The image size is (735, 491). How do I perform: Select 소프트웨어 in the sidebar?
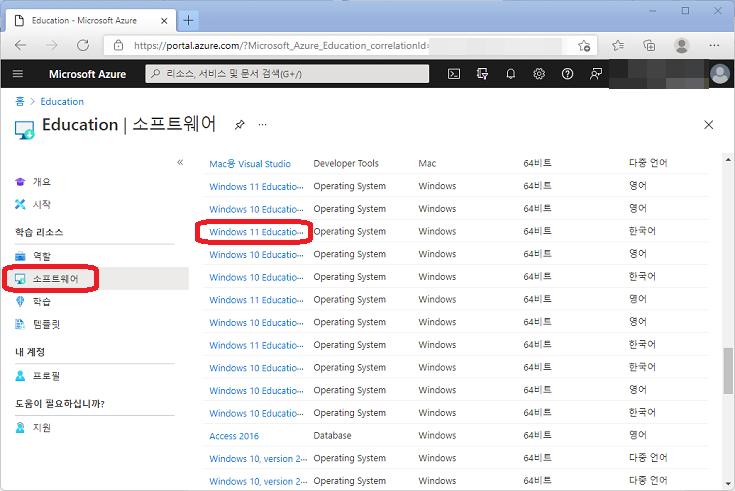[x=95, y=279]
